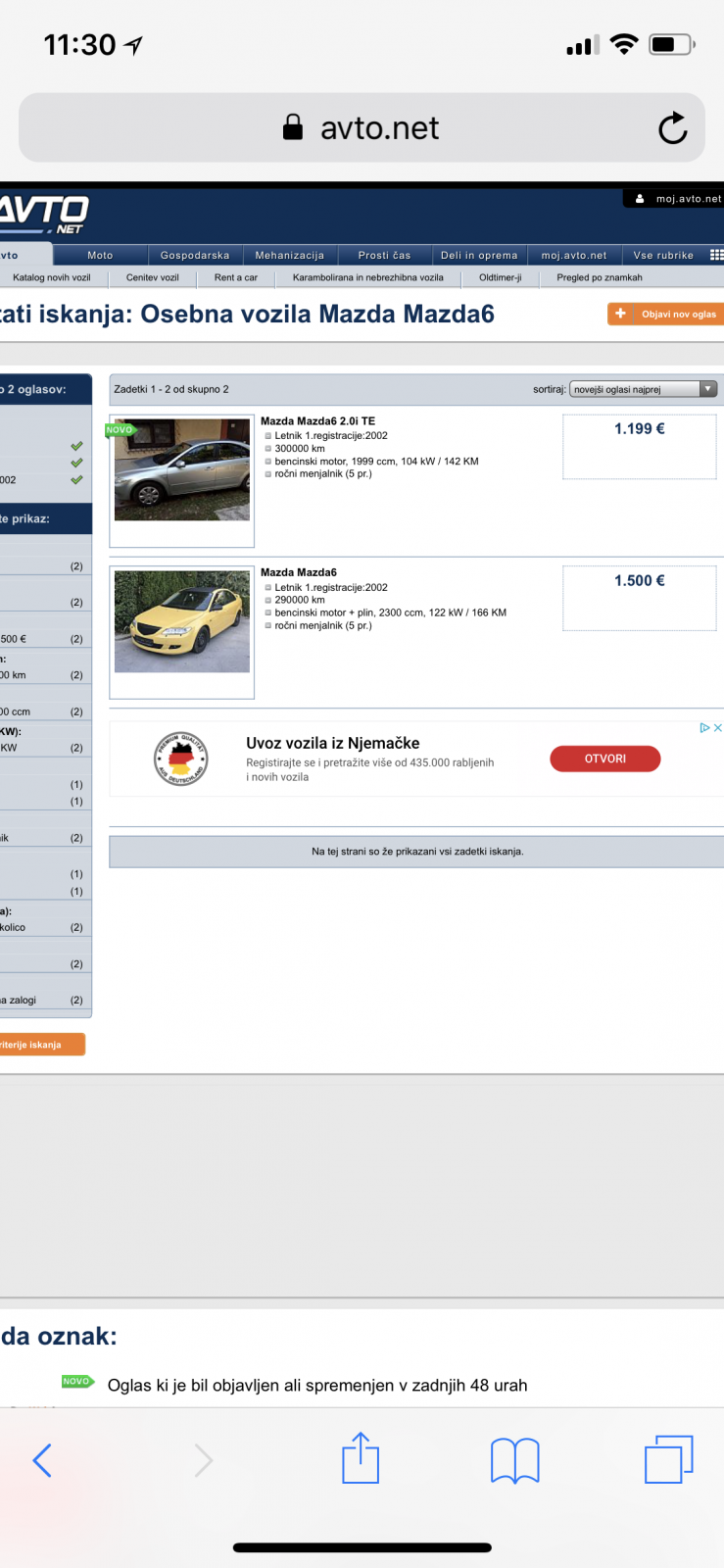Click 'Na tej strani so že prikazani' notice
Image resolution: width=724 pixels, height=1568 pixels.
click(417, 852)
